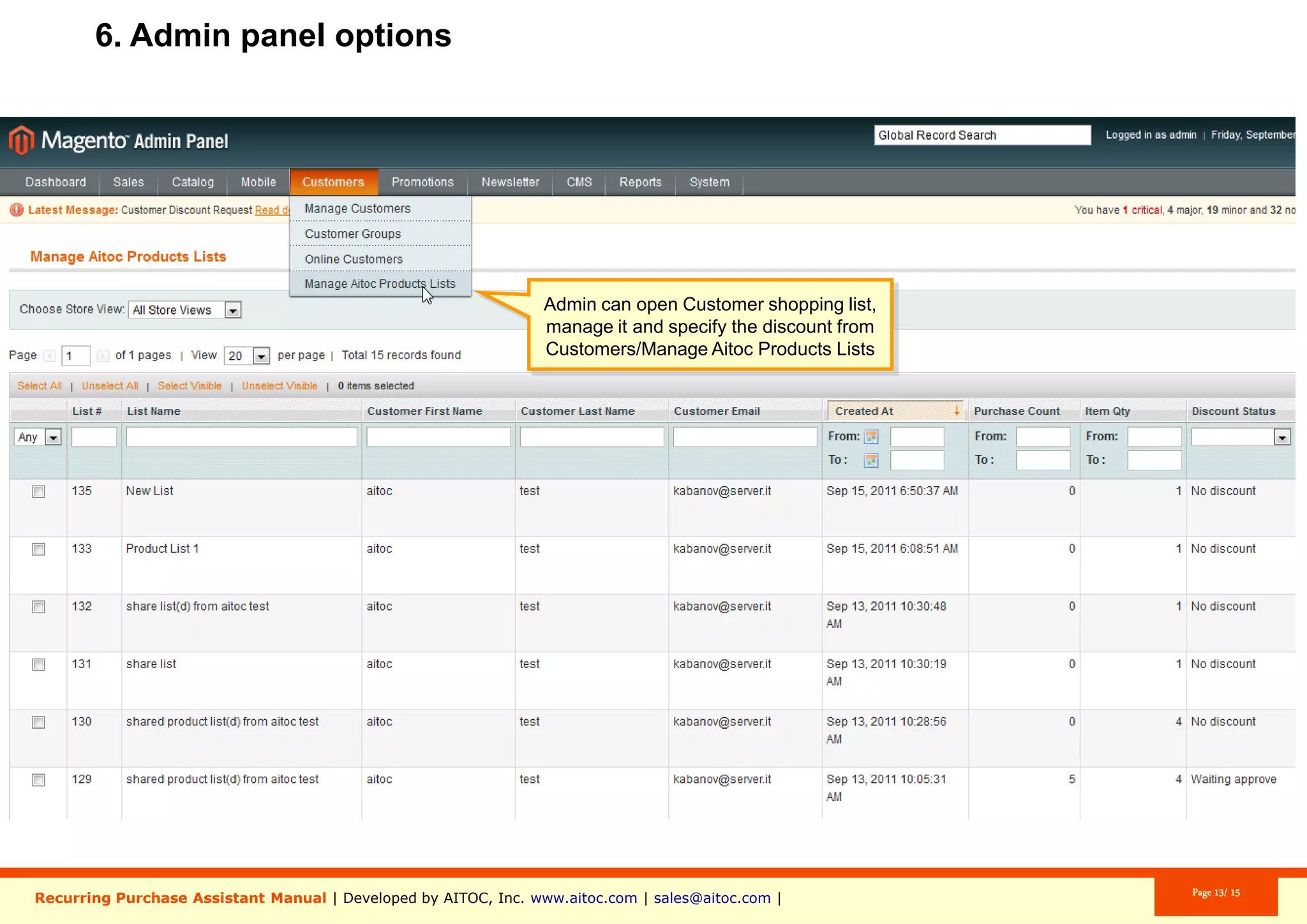
Task: Open the Customers menu
Action: click(333, 182)
